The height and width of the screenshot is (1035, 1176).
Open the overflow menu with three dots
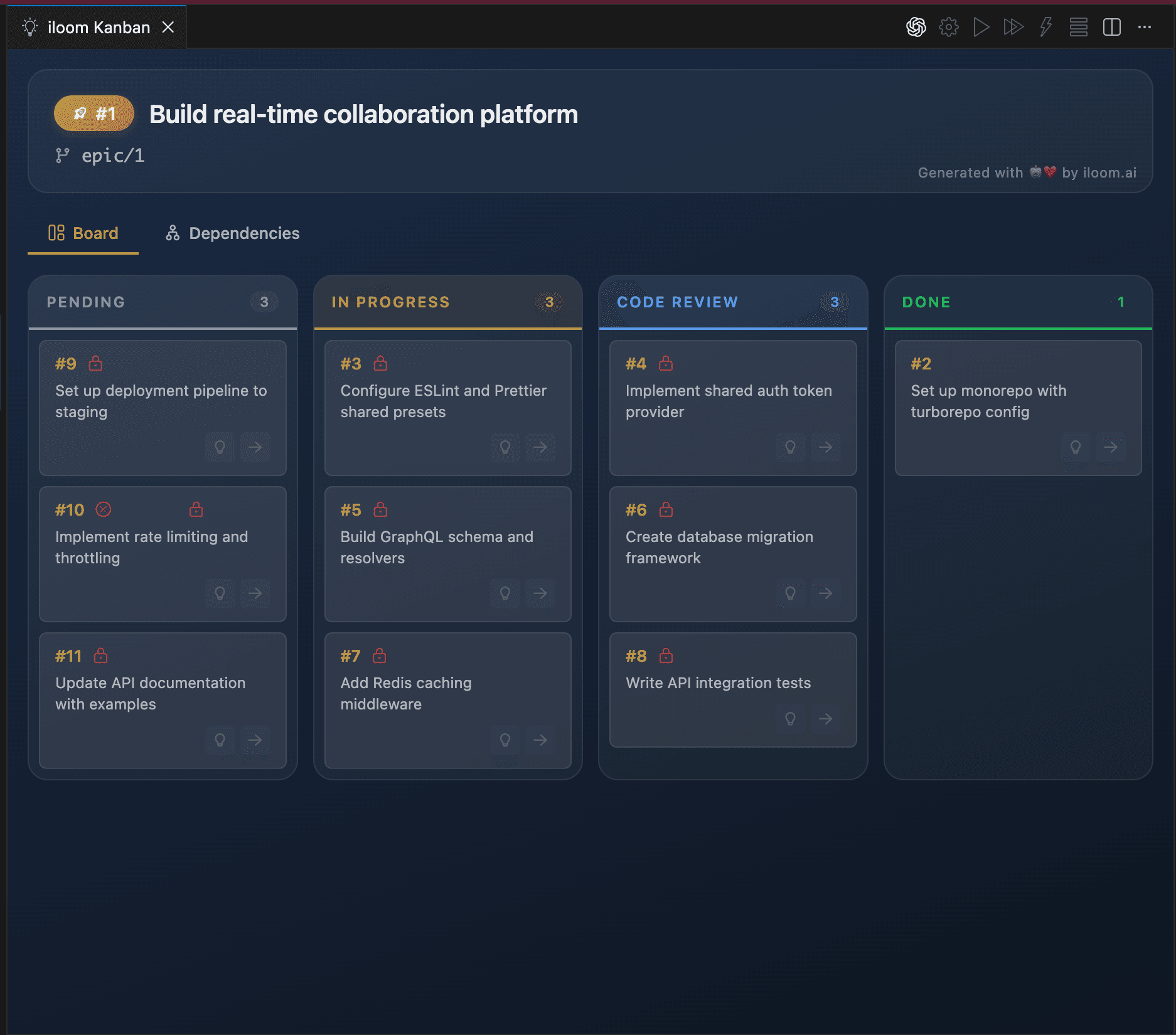point(1145,27)
